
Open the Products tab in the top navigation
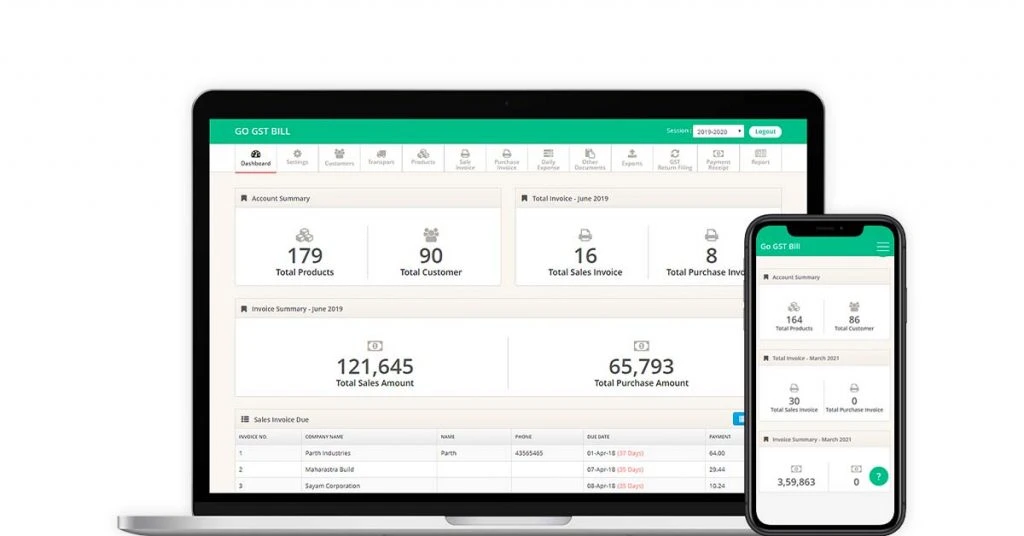423,157
